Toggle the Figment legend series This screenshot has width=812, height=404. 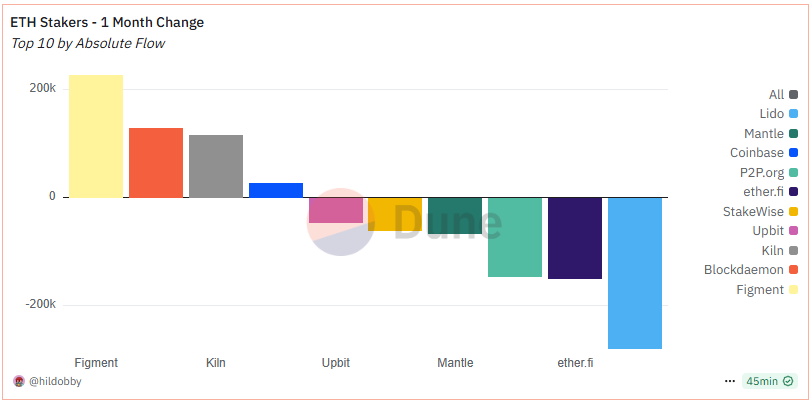[767, 290]
